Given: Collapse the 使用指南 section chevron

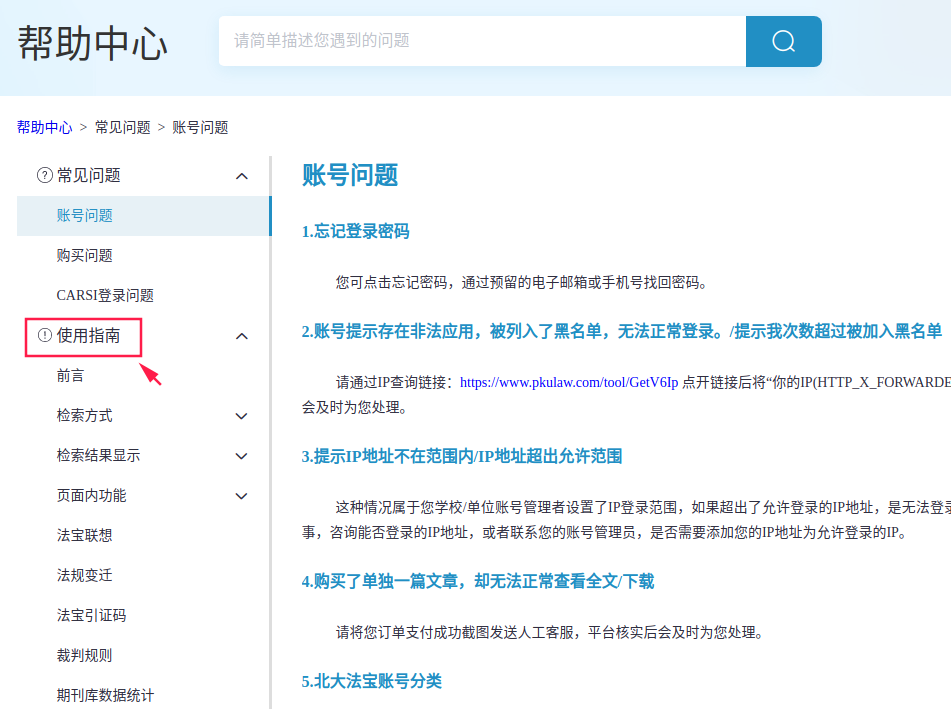Looking at the screenshot, I should tap(241, 336).
